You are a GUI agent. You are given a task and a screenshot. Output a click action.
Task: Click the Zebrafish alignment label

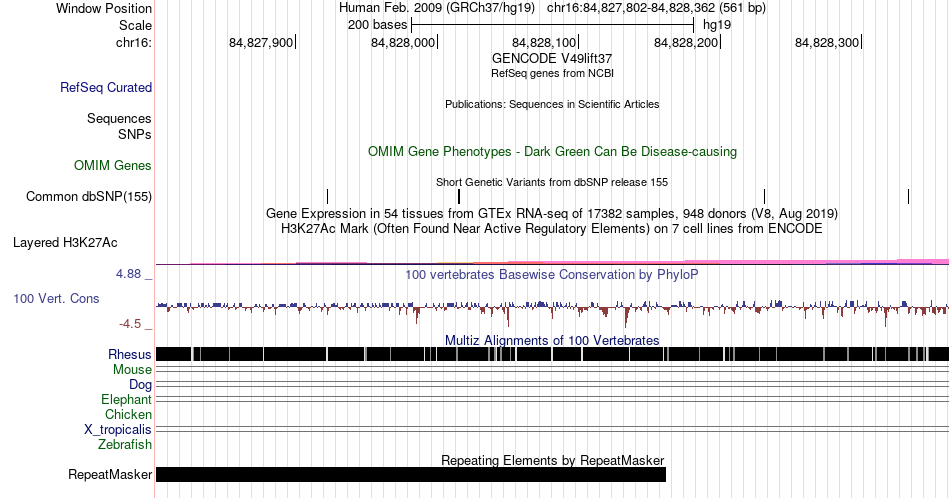125,444
